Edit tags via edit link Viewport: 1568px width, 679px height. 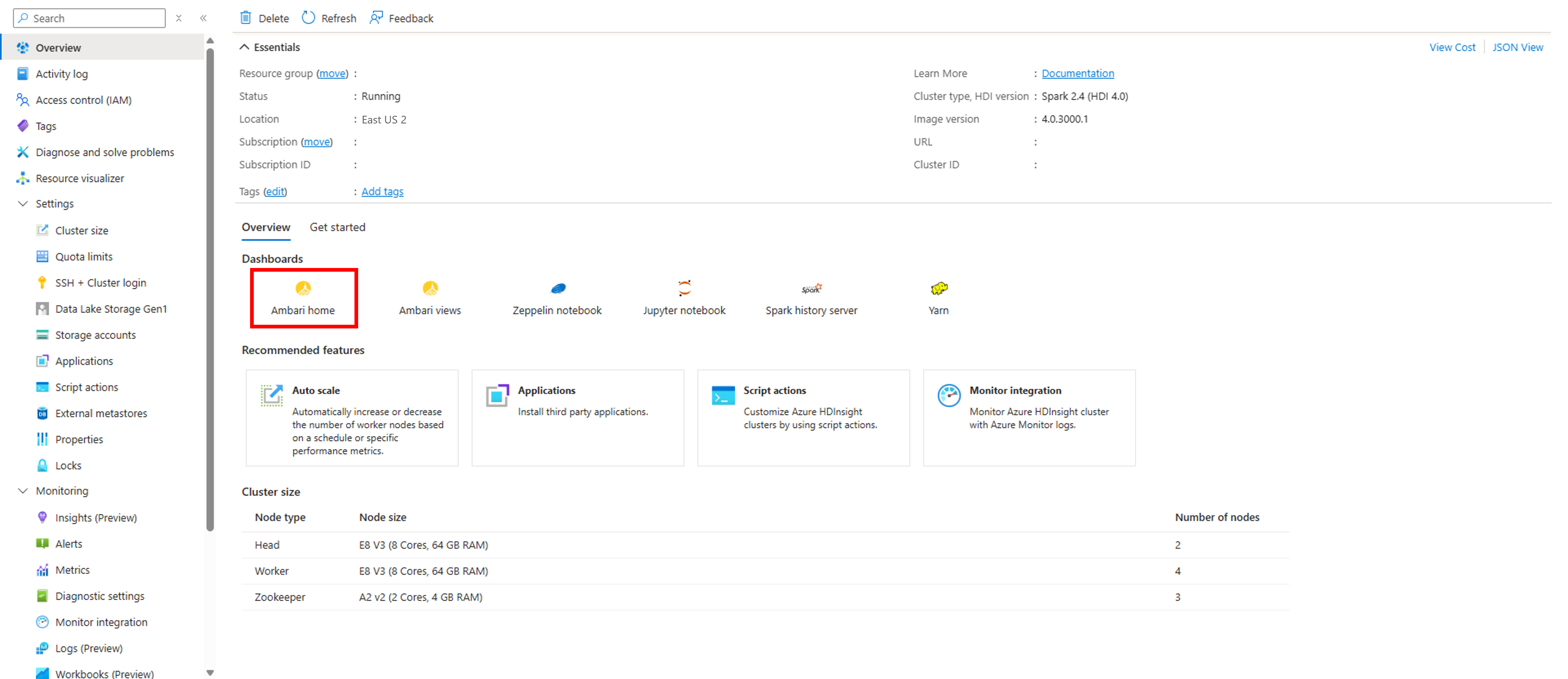click(x=275, y=191)
